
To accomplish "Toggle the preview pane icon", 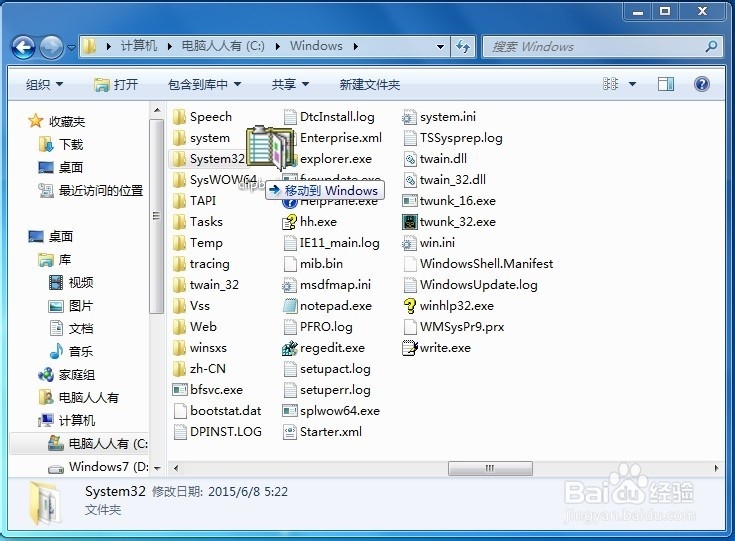I will (666, 84).
